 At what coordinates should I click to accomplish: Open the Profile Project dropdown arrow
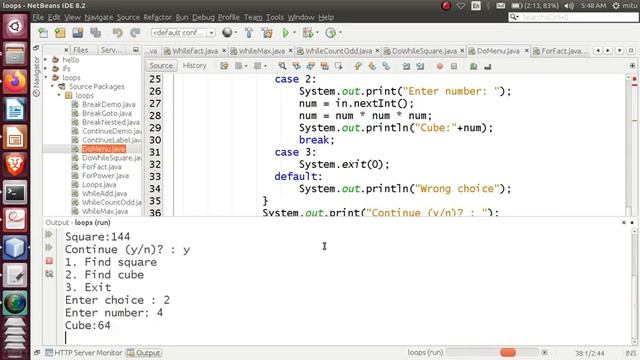pos(340,33)
